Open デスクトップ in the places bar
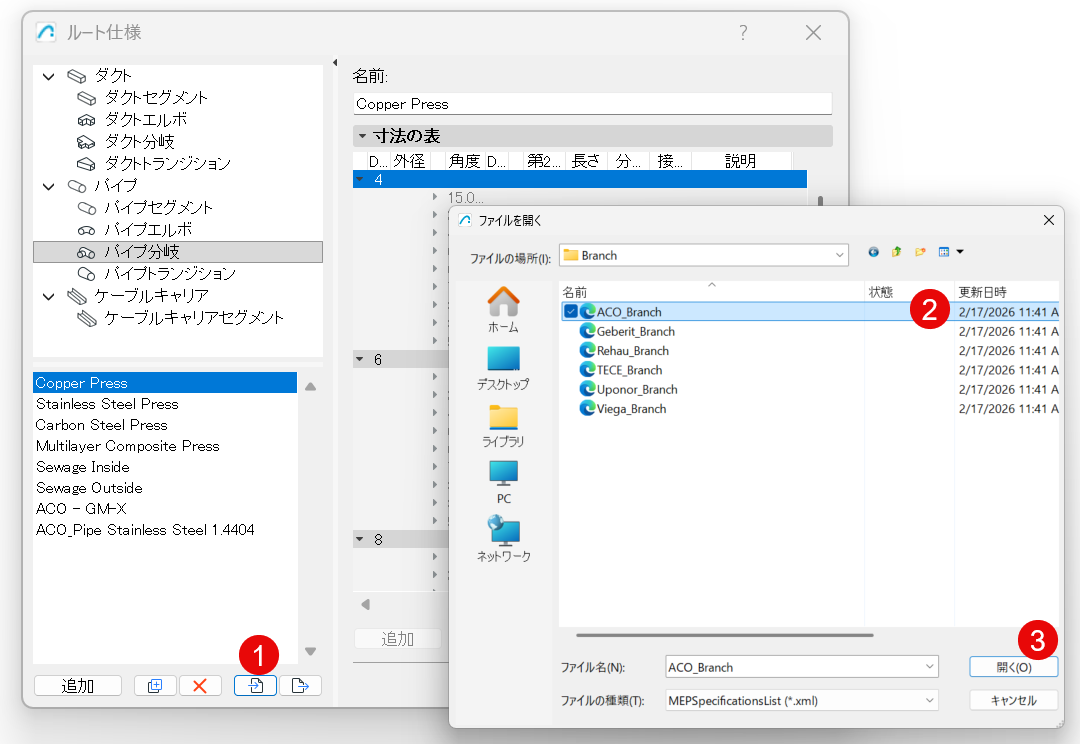 click(x=503, y=369)
